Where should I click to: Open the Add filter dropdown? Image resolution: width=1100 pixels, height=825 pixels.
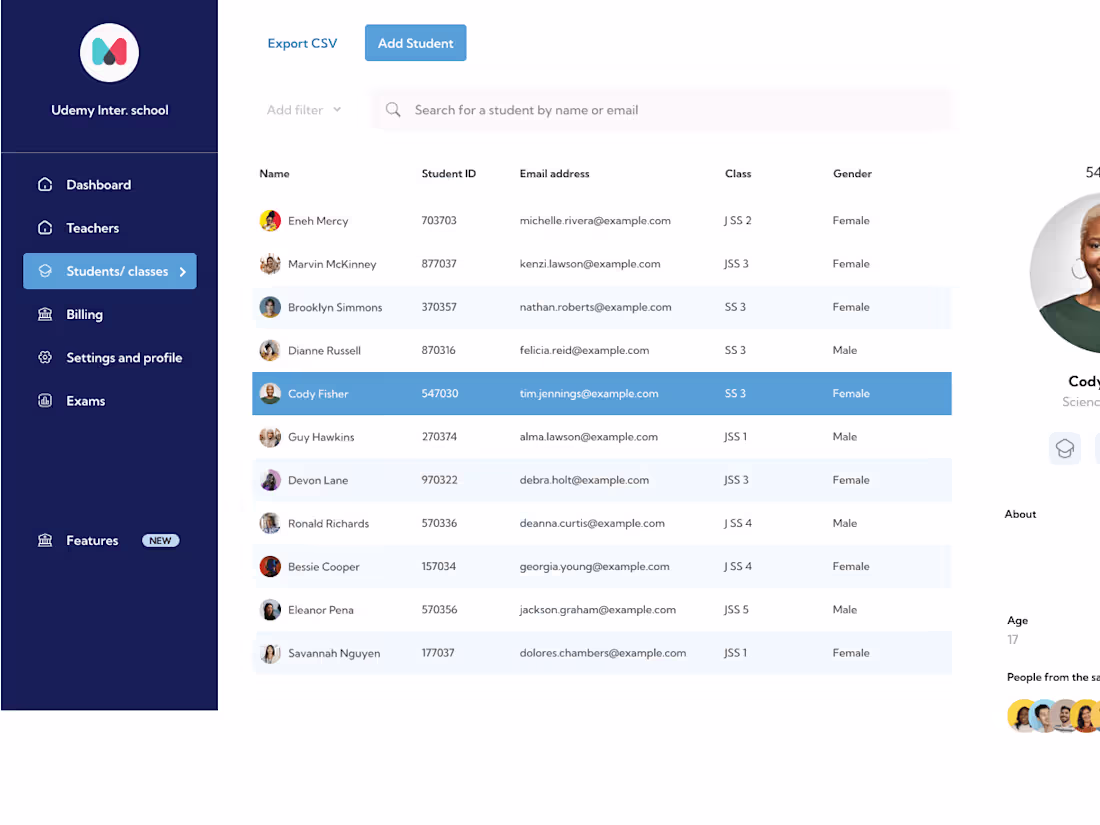pos(303,110)
